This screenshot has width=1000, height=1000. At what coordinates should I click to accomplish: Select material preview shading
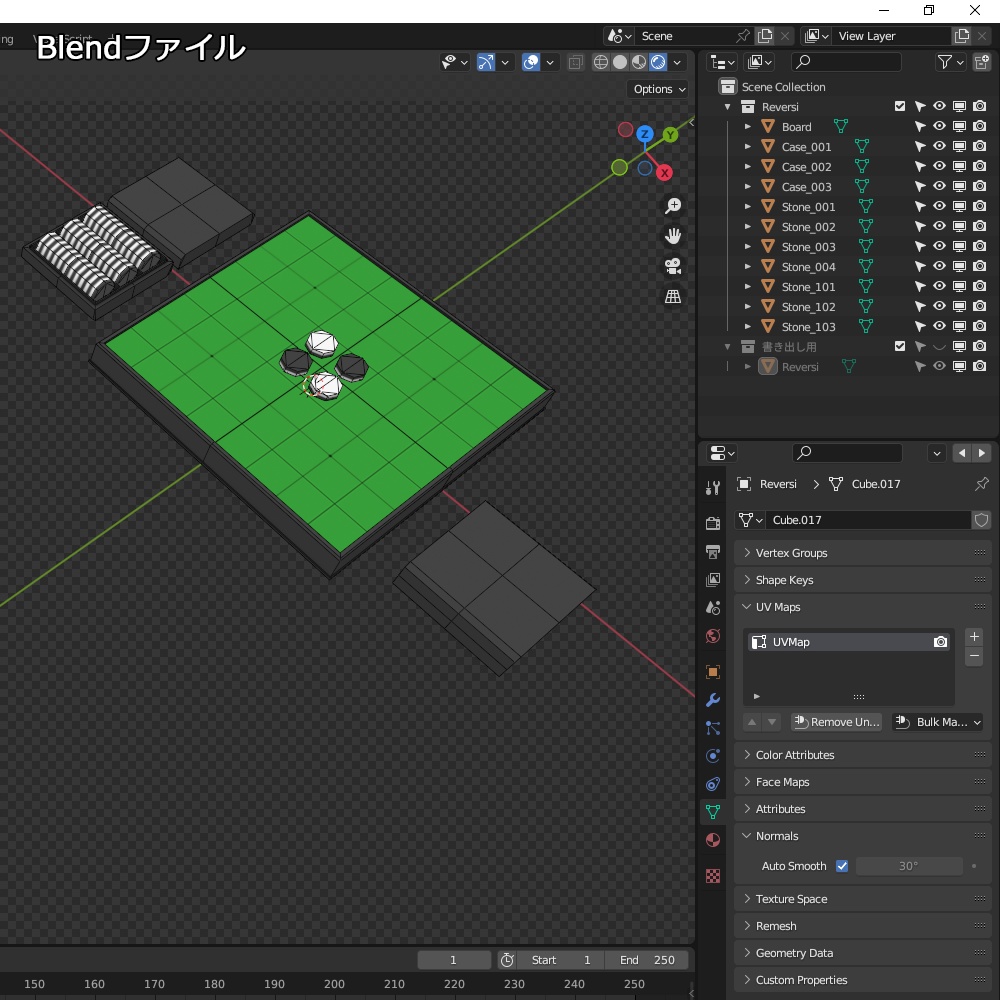[638, 62]
